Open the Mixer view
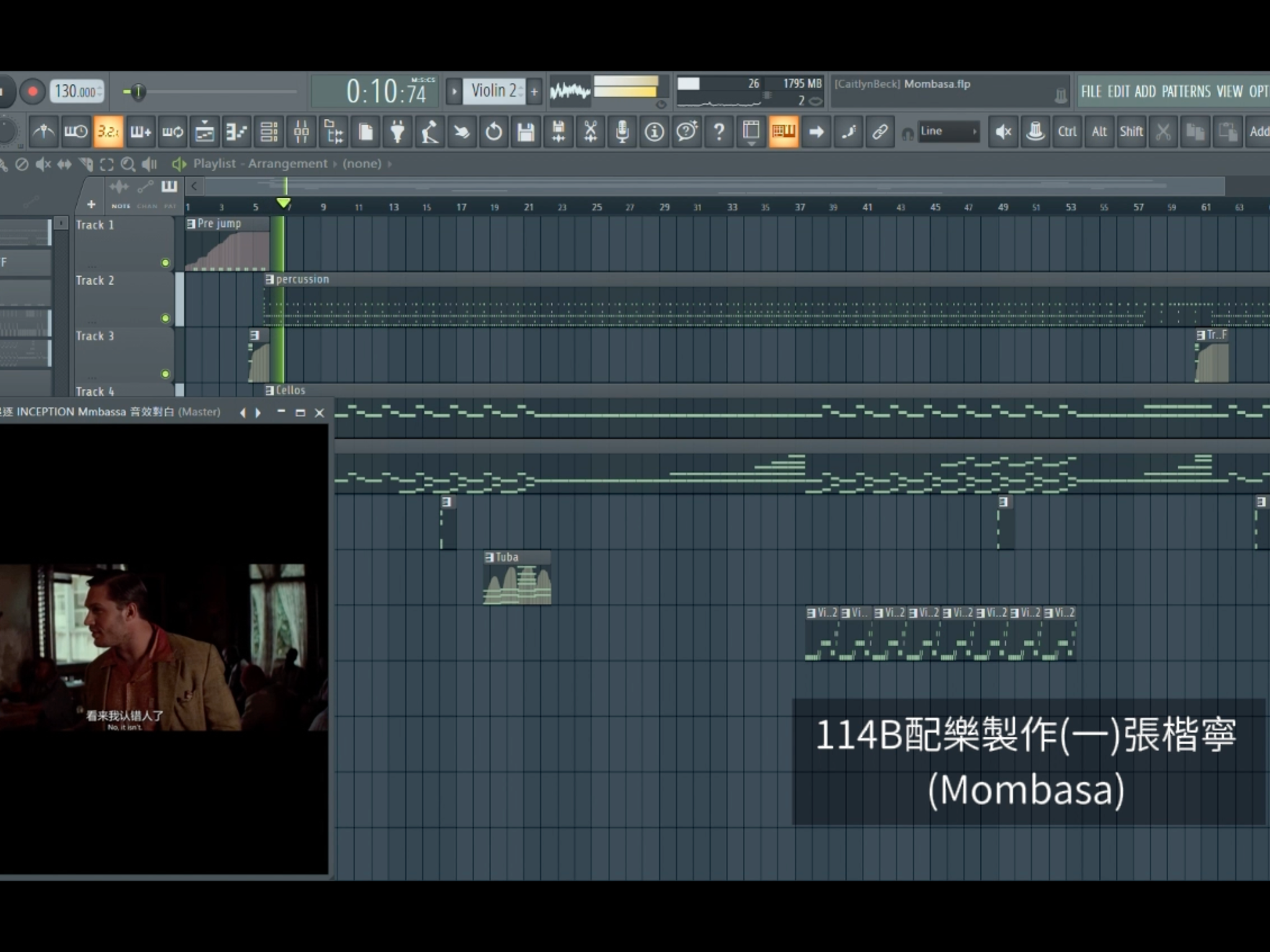 [301, 131]
